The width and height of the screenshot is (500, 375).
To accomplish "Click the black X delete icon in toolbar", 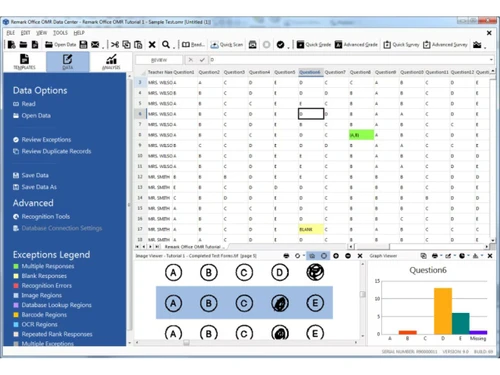I will 152,44.
